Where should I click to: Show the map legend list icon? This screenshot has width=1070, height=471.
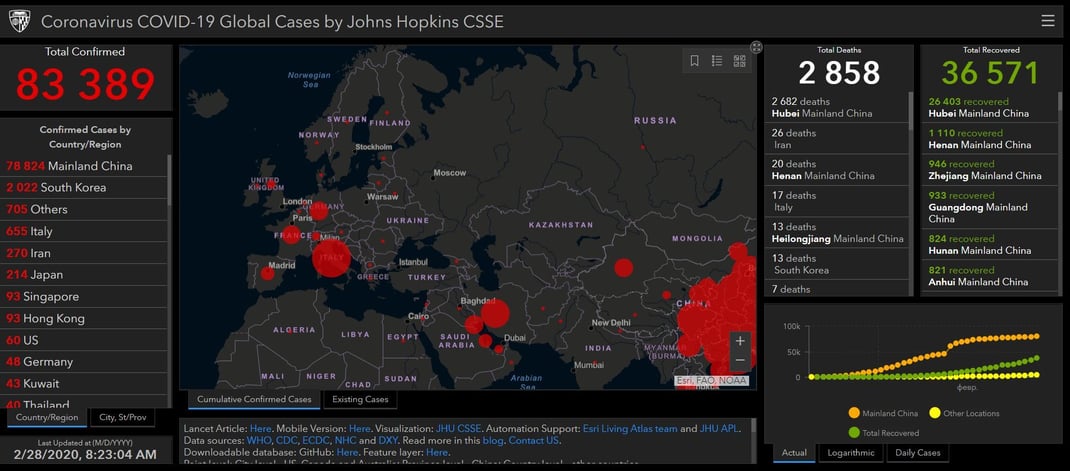pos(717,61)
